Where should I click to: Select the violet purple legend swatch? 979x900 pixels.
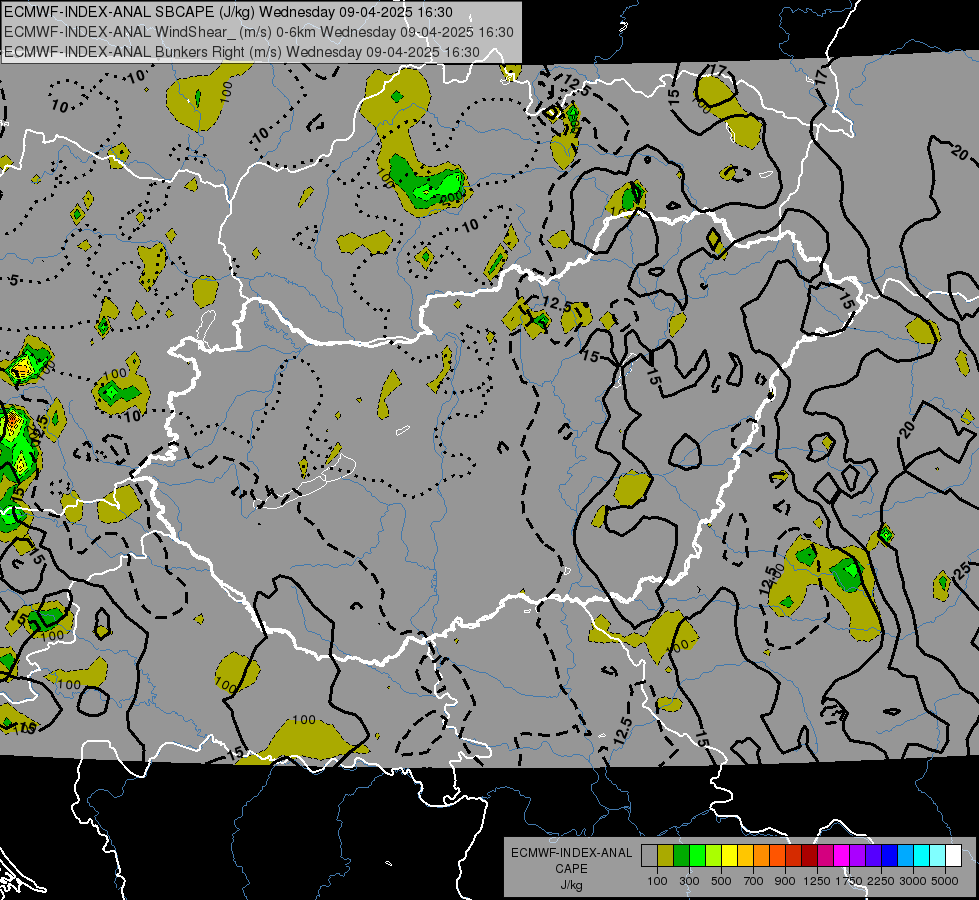click(858, 856)
